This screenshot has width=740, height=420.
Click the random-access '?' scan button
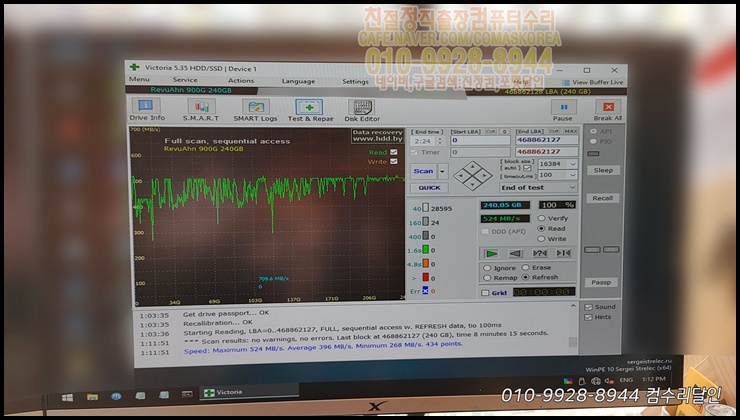click(539, 253)
